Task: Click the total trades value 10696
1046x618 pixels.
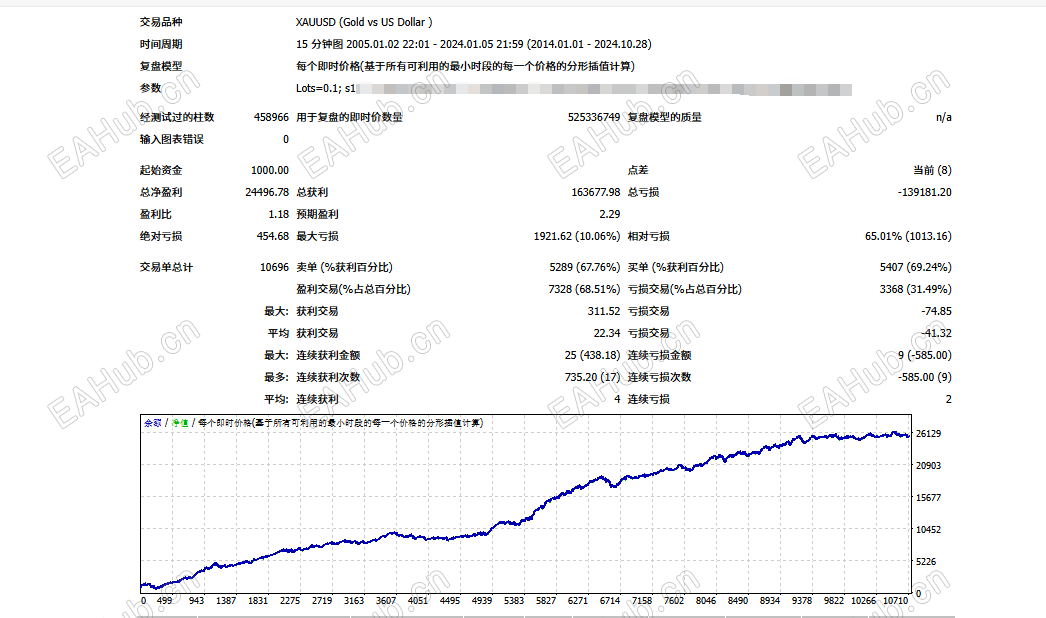Action: click(274, 267)
